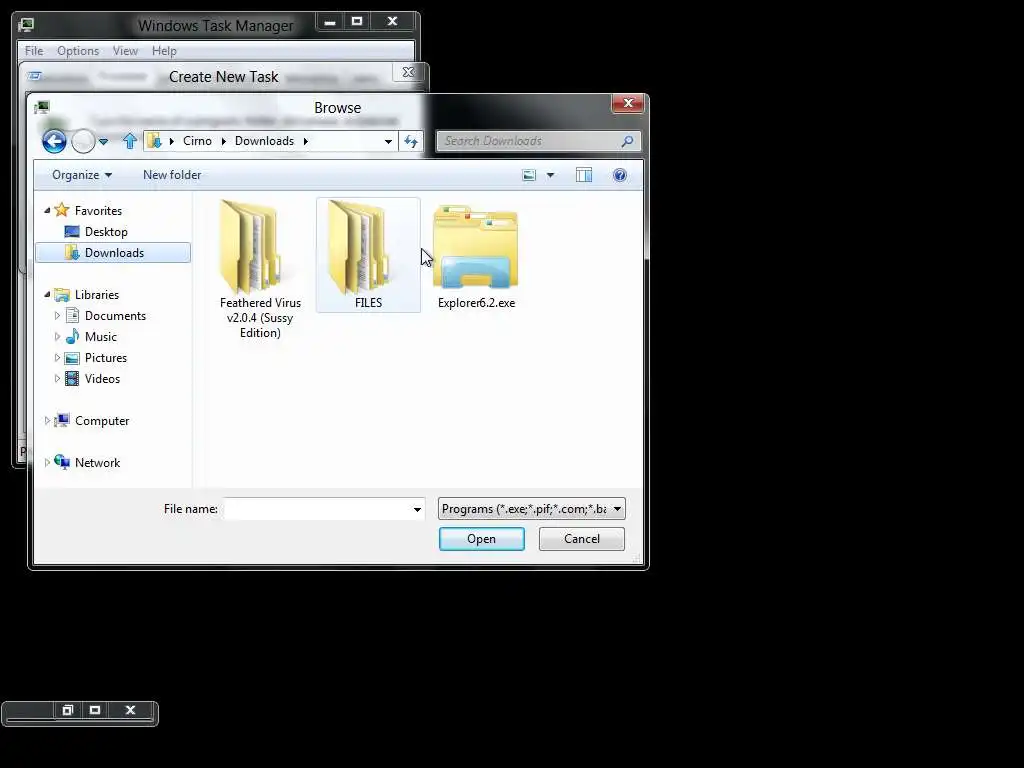Expand the Videos library
Screen dimensions: 1024x768
coord(57,379)
